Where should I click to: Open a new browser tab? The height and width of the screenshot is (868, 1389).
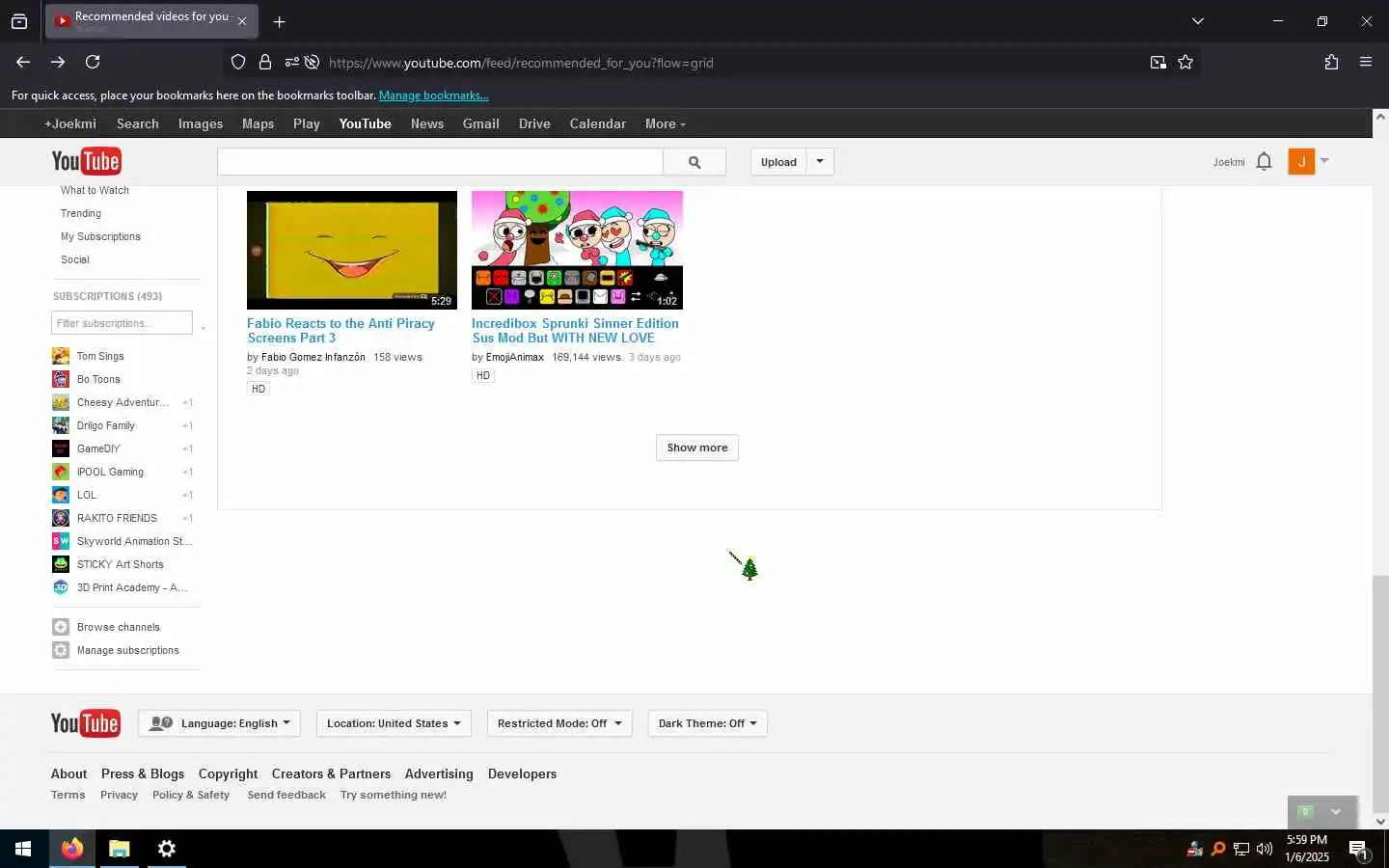[x=279, y=21]
